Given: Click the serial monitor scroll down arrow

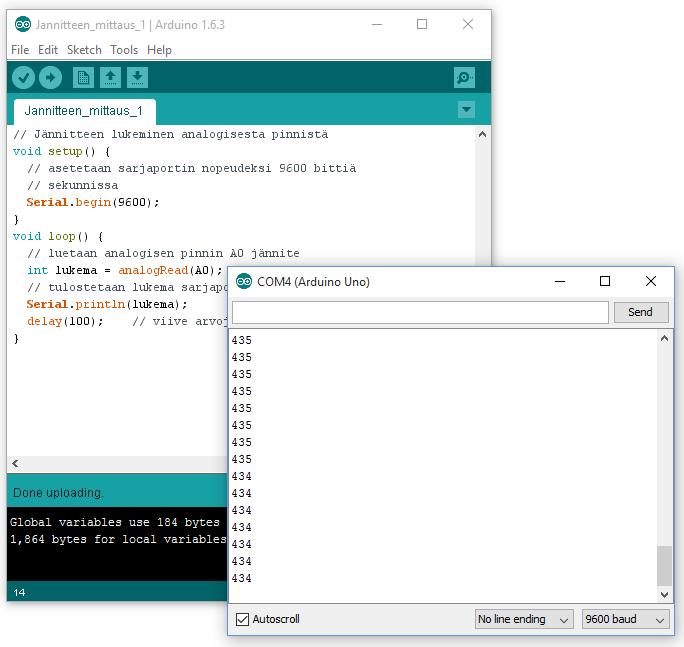Looking at the screenshot, I should pos(664,594).
